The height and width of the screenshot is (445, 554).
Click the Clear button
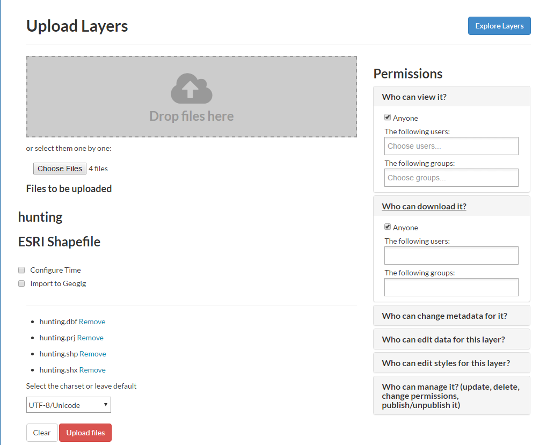[x=42, y=433]
